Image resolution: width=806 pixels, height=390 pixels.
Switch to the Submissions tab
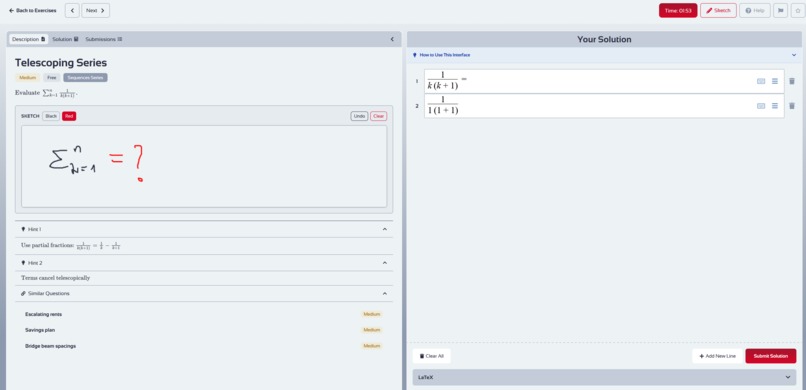click(103, 39)
